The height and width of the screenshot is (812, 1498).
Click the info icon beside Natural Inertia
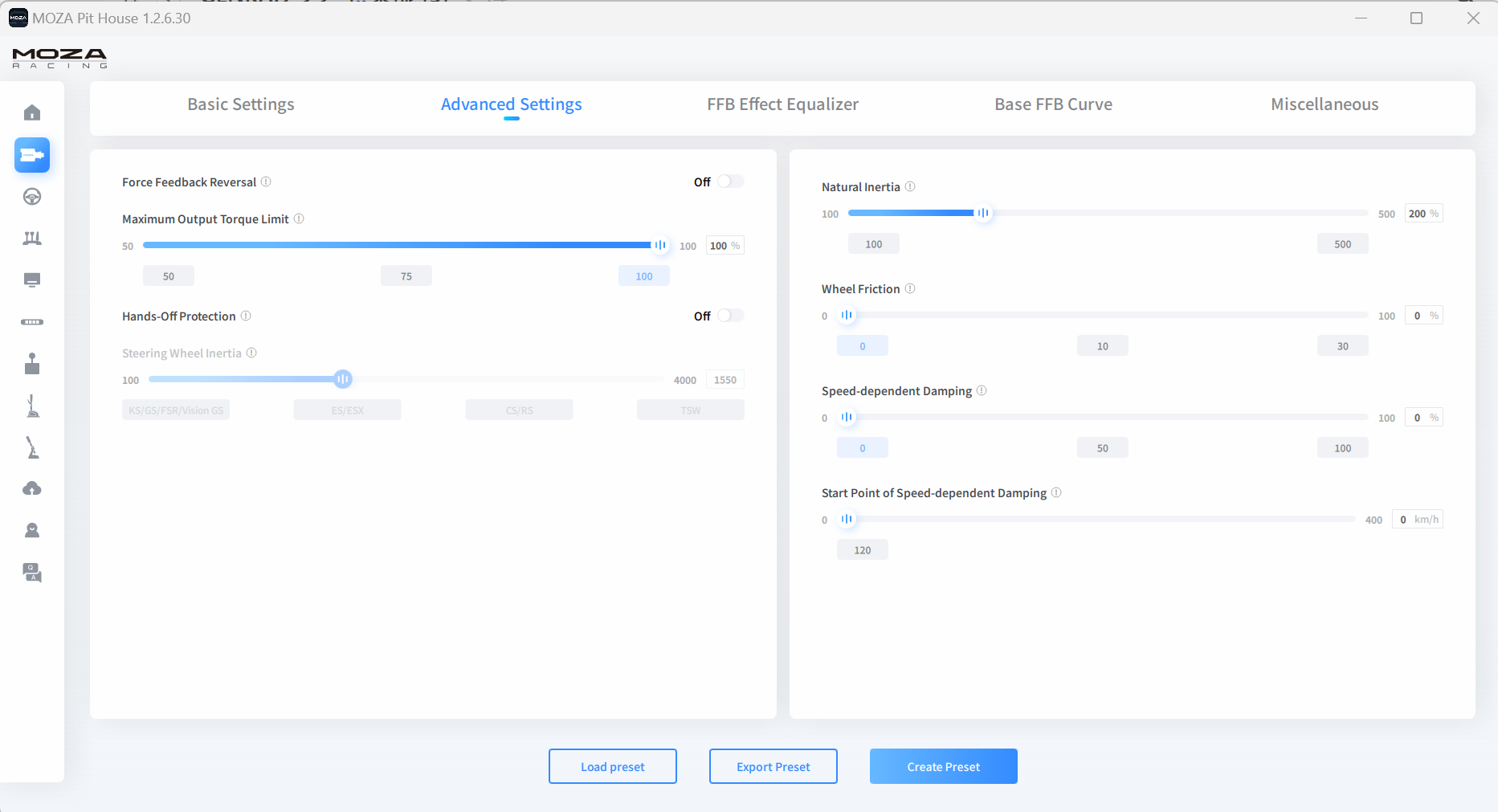910,187
